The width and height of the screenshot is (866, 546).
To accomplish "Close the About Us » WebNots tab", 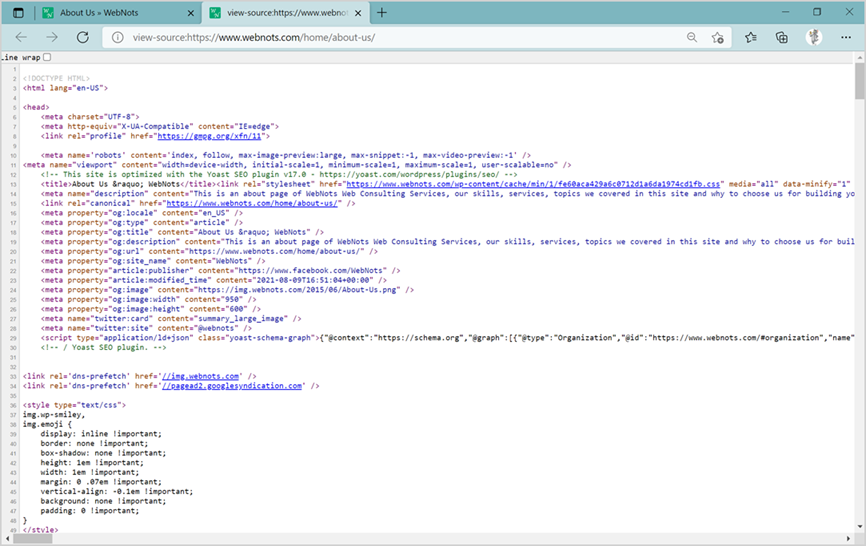I will click(x=189, y=13).
